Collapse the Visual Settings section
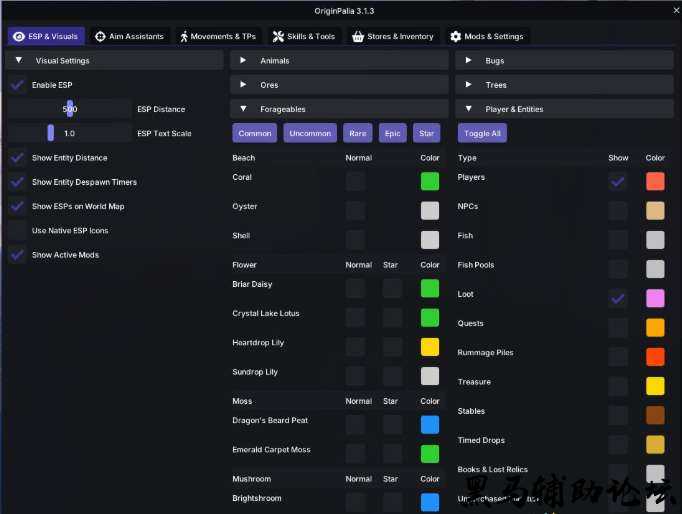This screenshot has width=682, height=514. click(115, 60)
